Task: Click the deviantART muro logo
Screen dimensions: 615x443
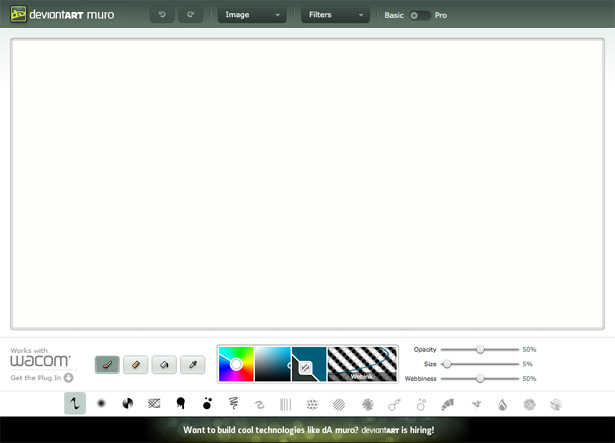Action: (62, 15)
